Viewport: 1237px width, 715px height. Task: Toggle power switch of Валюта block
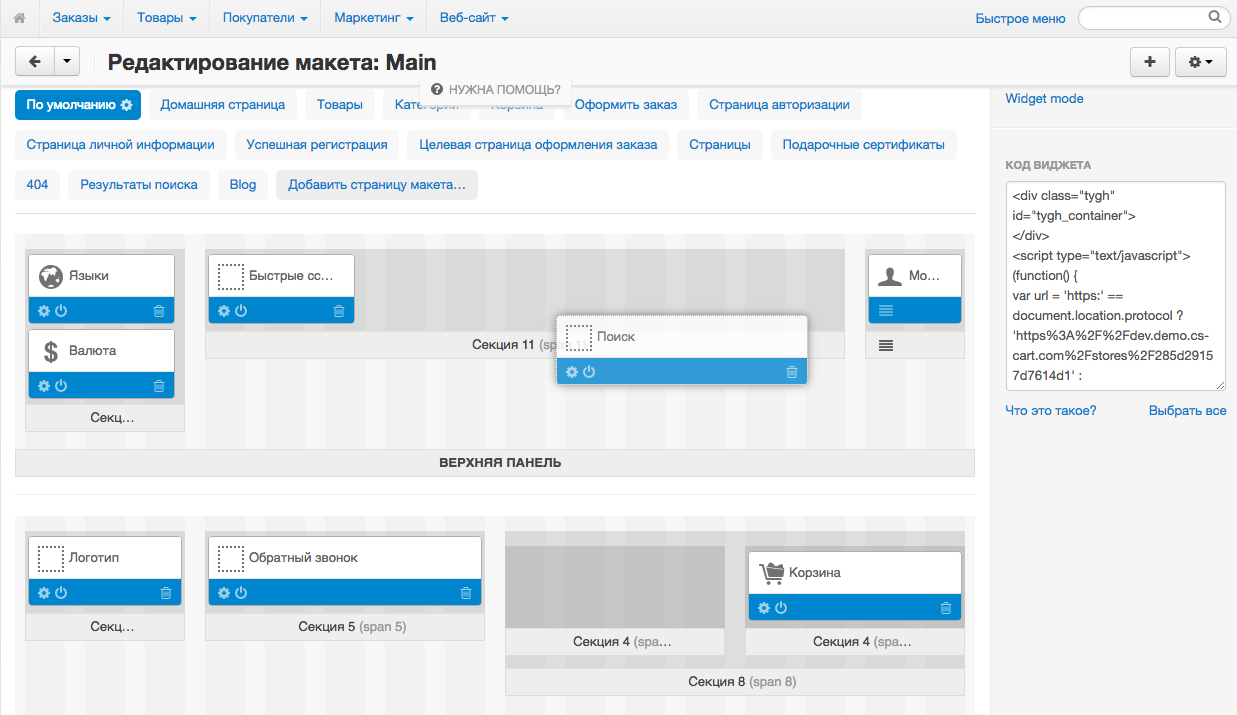click(x=61, y=386)
